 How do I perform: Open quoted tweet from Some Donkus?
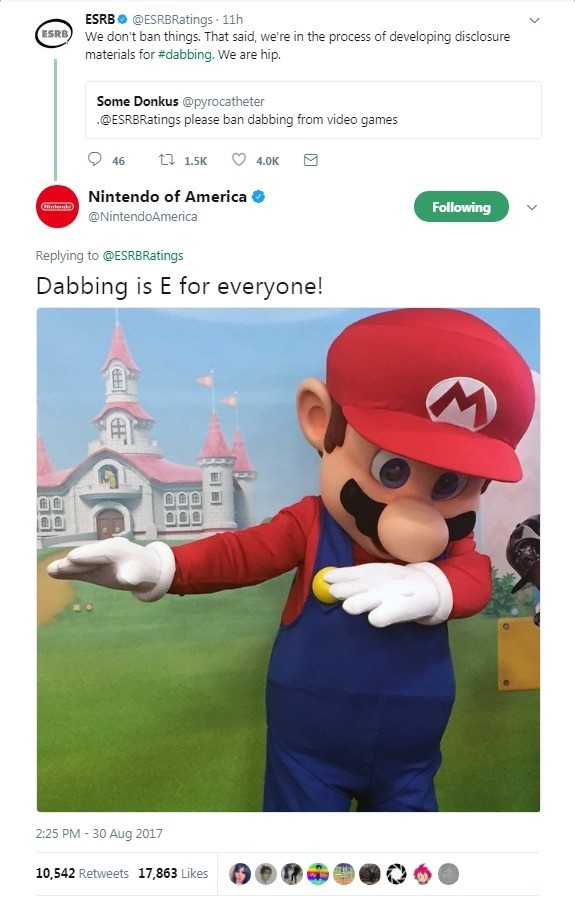coord(313,110)
